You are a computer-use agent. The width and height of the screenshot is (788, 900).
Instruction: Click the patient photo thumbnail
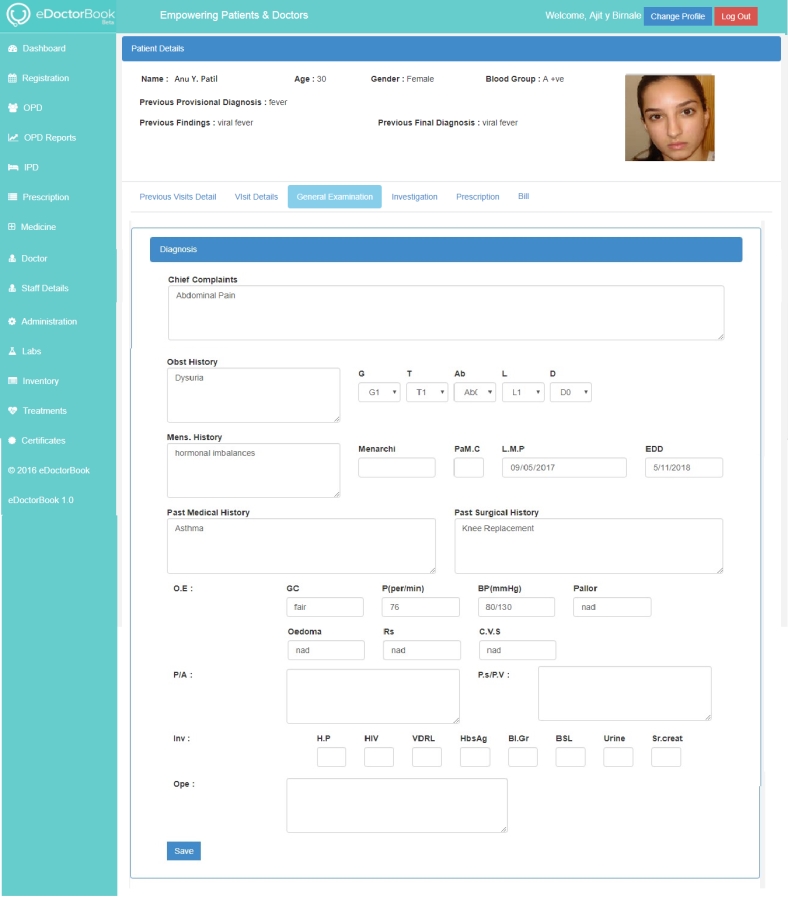pos(669,118)
